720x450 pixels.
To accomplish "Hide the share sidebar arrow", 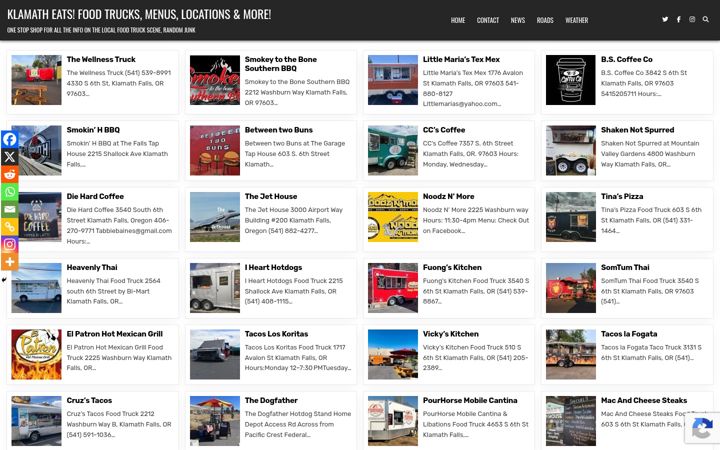I will [4, 280].
